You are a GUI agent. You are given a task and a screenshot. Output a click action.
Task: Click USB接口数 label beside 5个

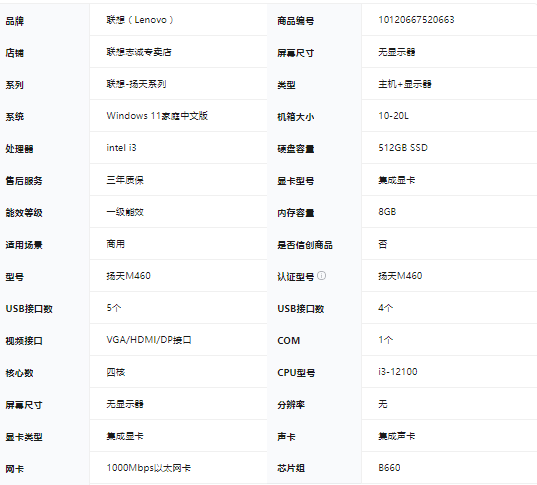[x=29, y=309]
